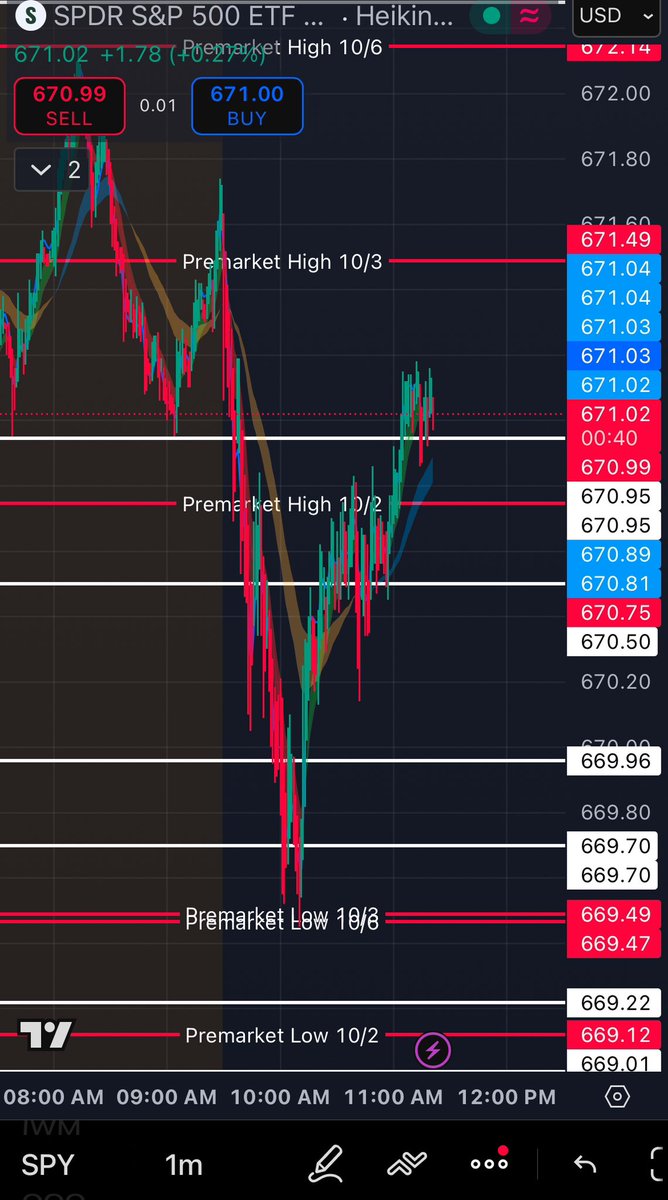Click the BUY 671.00 button
The image size is (668, 1200).
coord(247,106)
